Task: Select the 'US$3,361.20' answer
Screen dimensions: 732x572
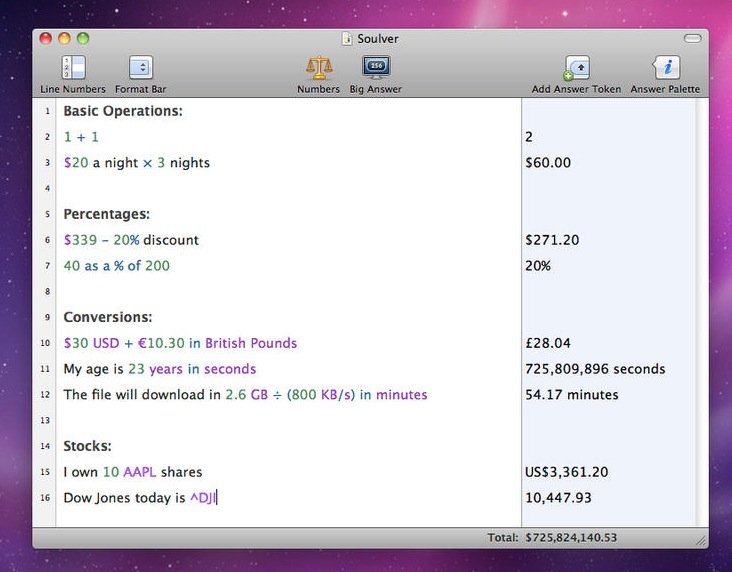Action: [x=567, y=472]
